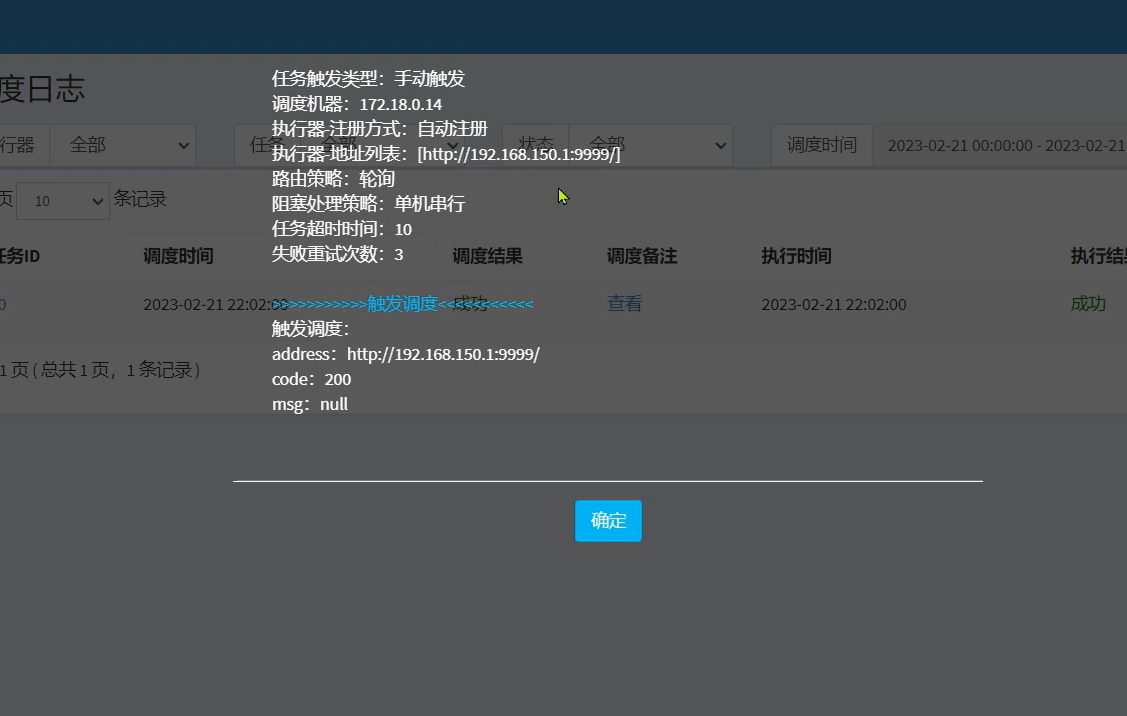Click the msg: null line

(x=310, y=404)
